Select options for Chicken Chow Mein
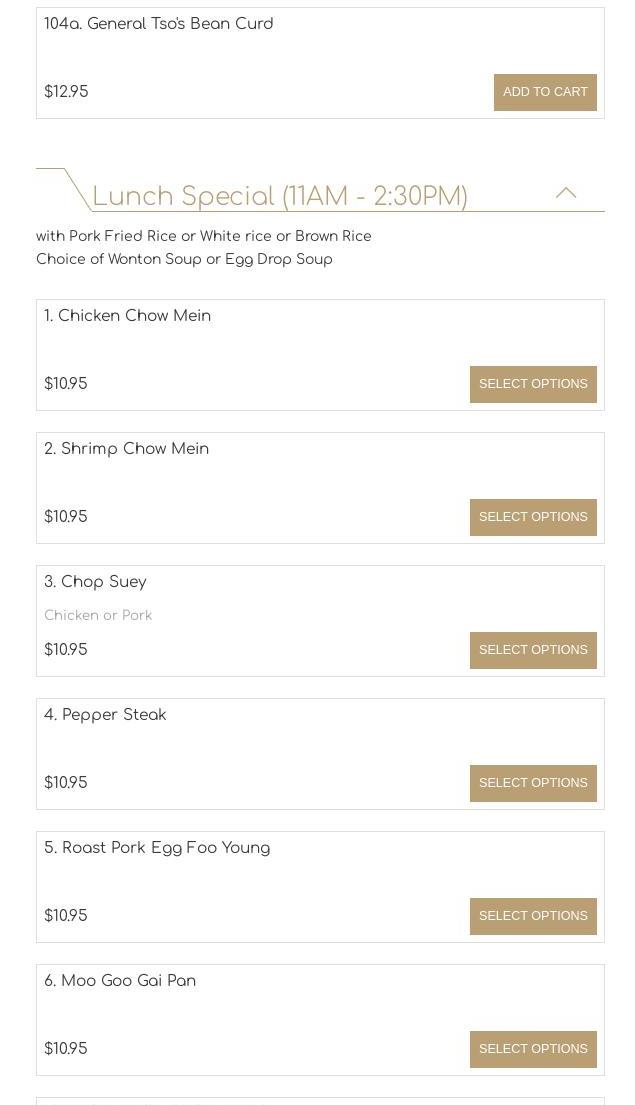635x1105 pixels. coord(533,384)
